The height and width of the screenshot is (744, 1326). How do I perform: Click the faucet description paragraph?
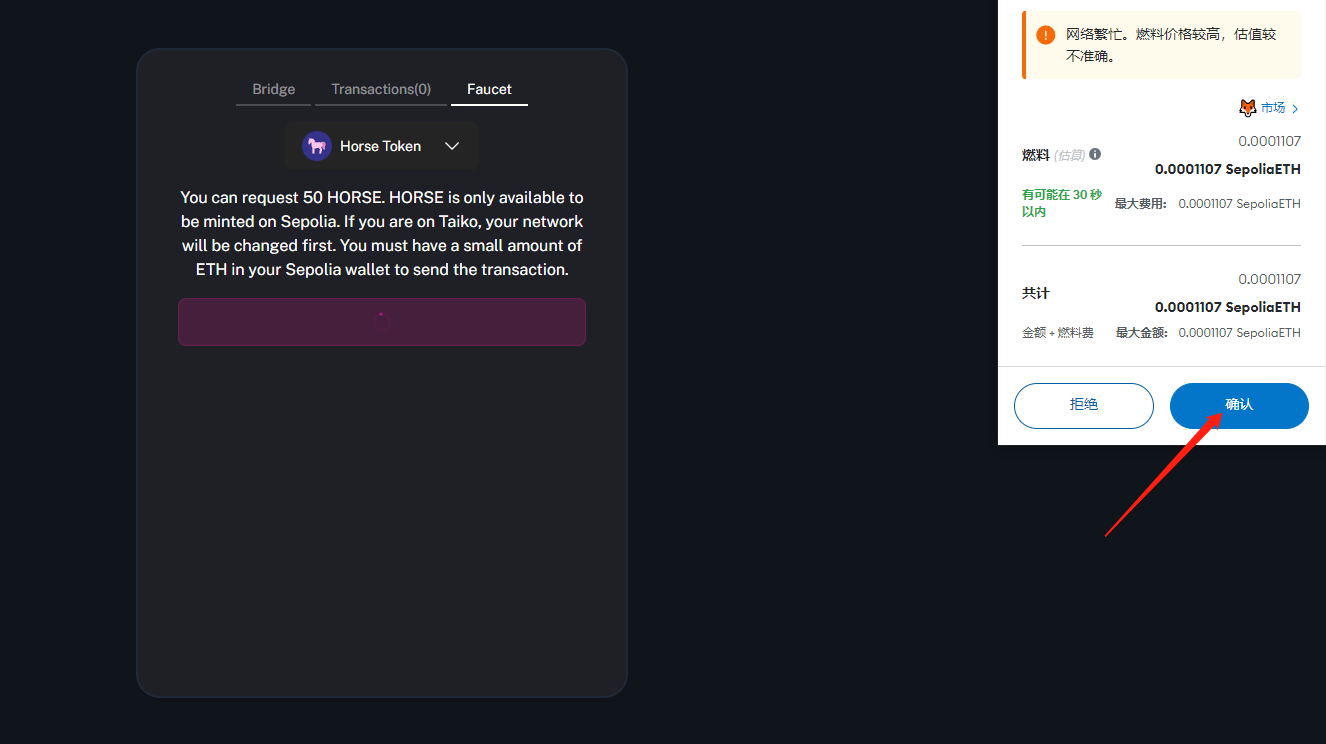[x=382, y=233]
